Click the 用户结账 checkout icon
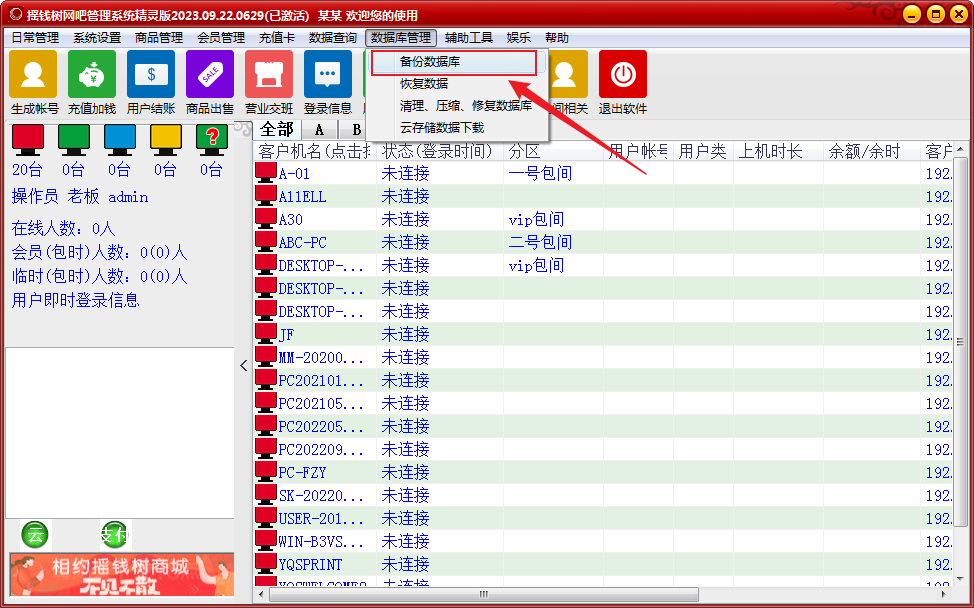This screenshot has width=974, height=608. [151, 76]
